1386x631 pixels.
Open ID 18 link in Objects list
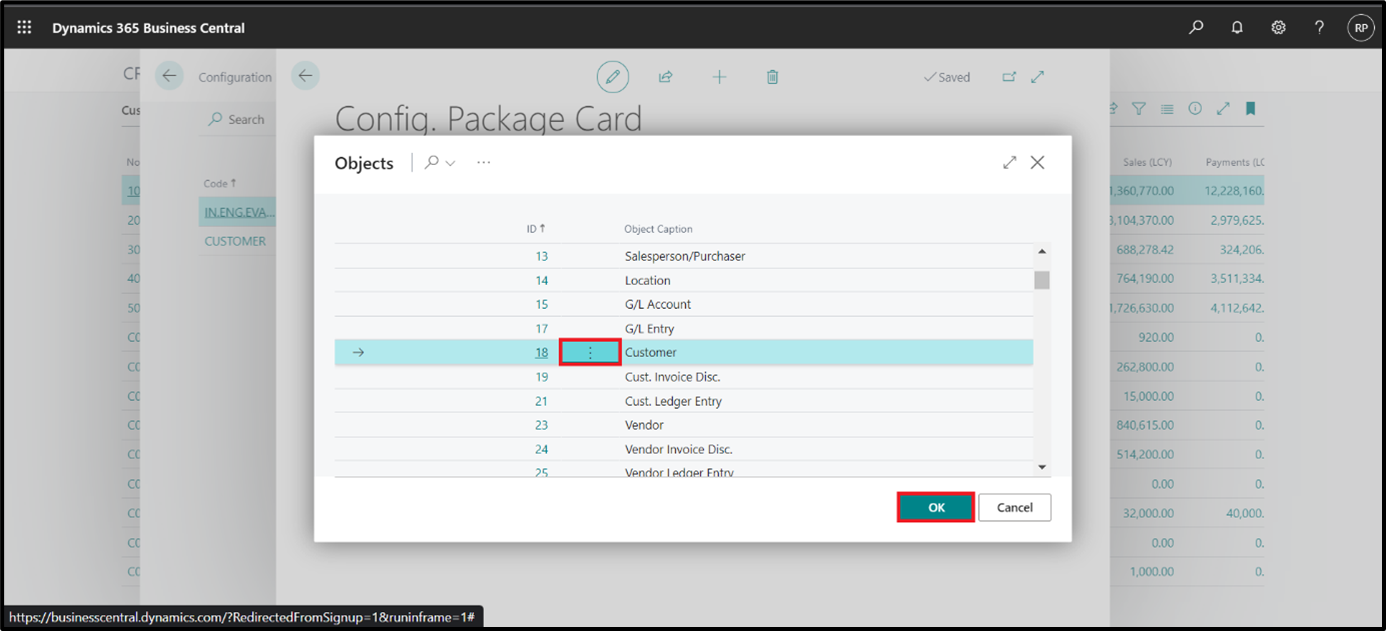click(541, 352)
